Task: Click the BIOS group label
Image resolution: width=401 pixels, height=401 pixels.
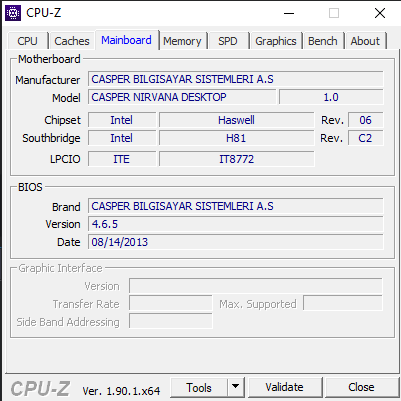Action: 30,187
